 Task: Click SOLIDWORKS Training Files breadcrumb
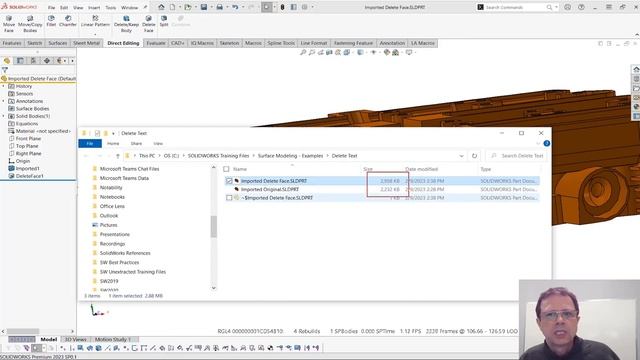tap(218, 156)
